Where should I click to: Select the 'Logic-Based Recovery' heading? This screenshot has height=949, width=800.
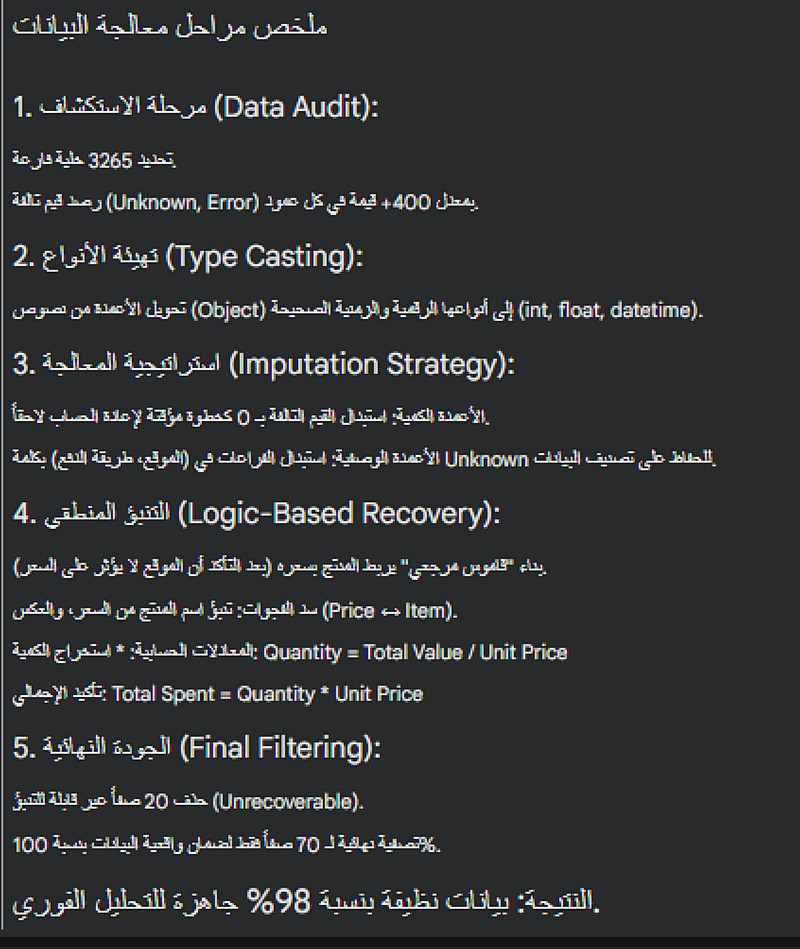pos(339,514)
